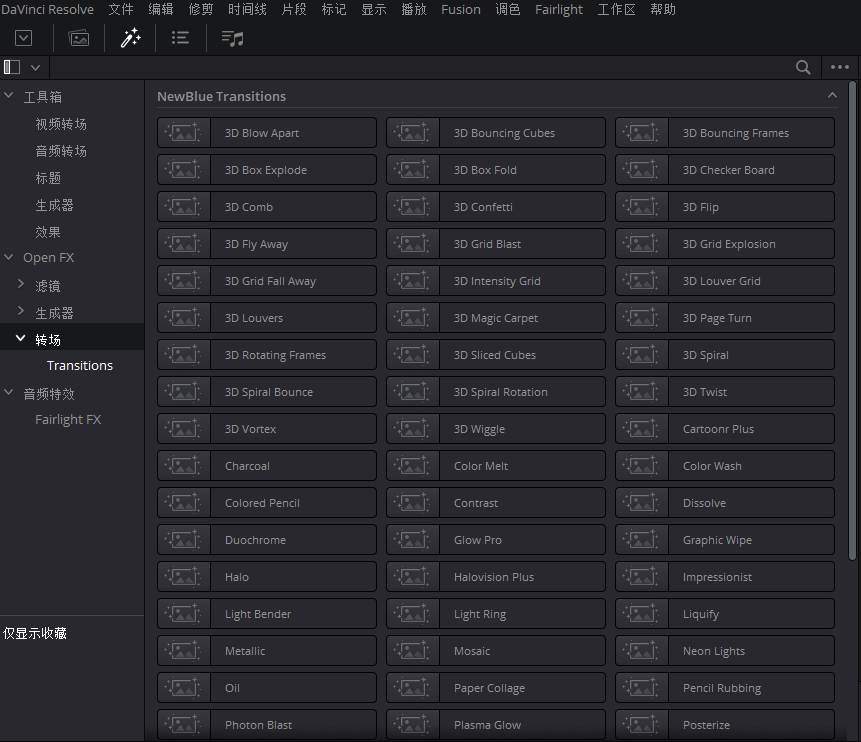This screenshot has height=742, width=861.
Task: Click the 3D Flip thumbnail icon
Action: coord(642,207)
